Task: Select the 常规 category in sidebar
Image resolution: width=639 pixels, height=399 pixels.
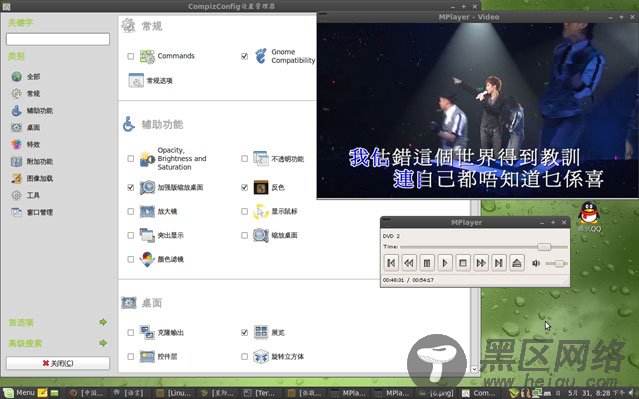Action: tap(26, 94)
